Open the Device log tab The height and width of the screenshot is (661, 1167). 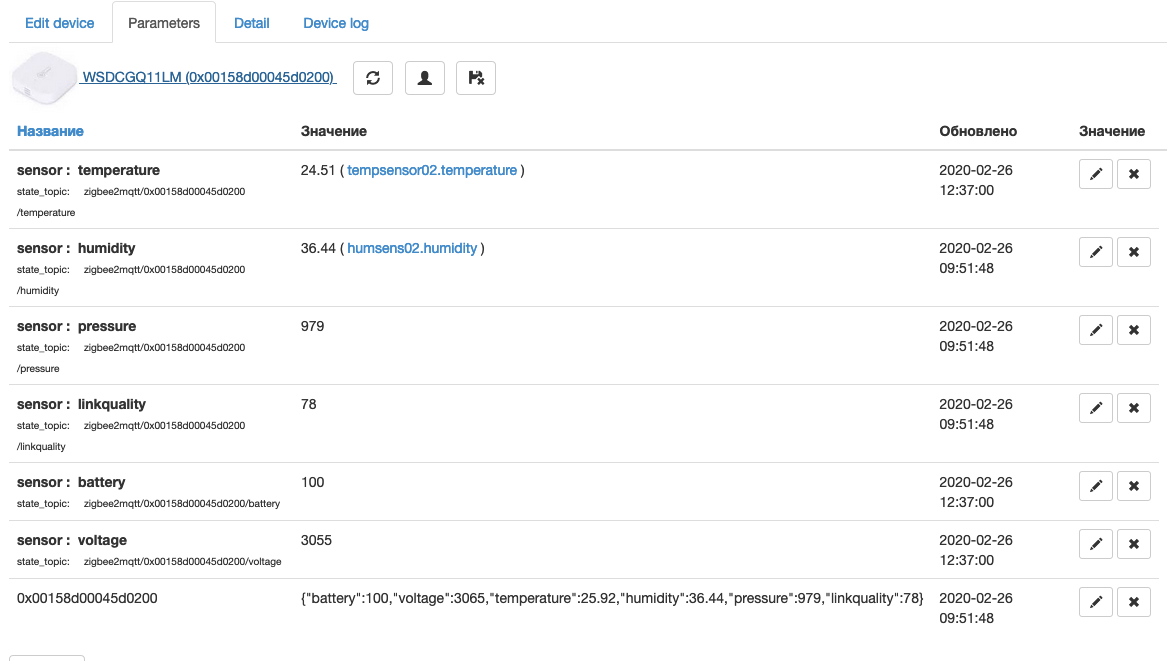click(336, 23)
